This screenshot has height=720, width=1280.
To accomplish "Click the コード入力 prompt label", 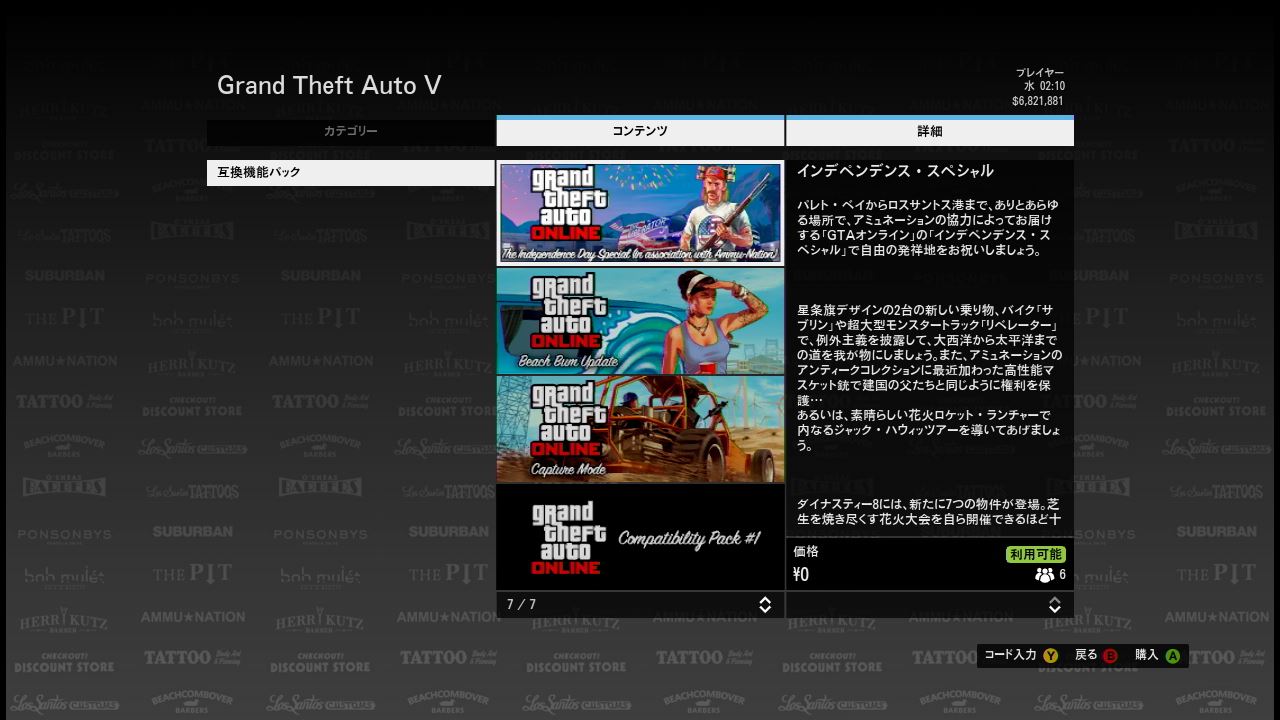I will click(1010, 655).
